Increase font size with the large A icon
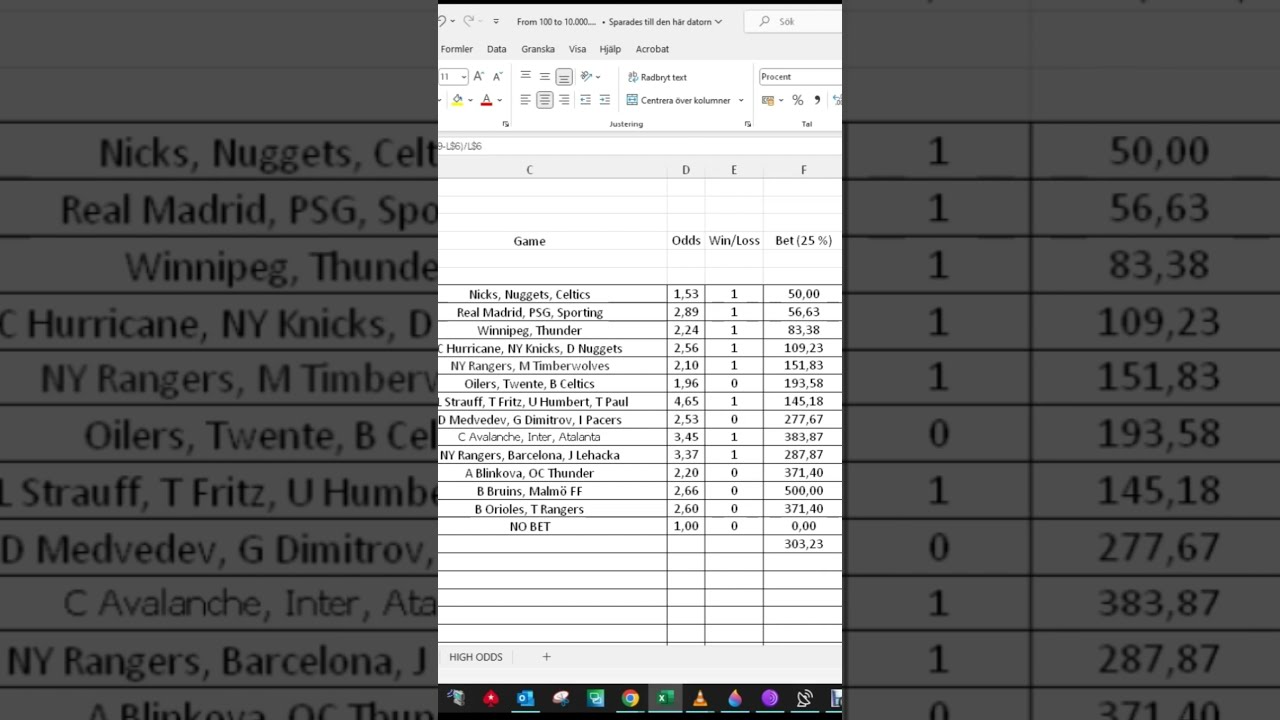The image size is (1280, 720). (478, 76)
